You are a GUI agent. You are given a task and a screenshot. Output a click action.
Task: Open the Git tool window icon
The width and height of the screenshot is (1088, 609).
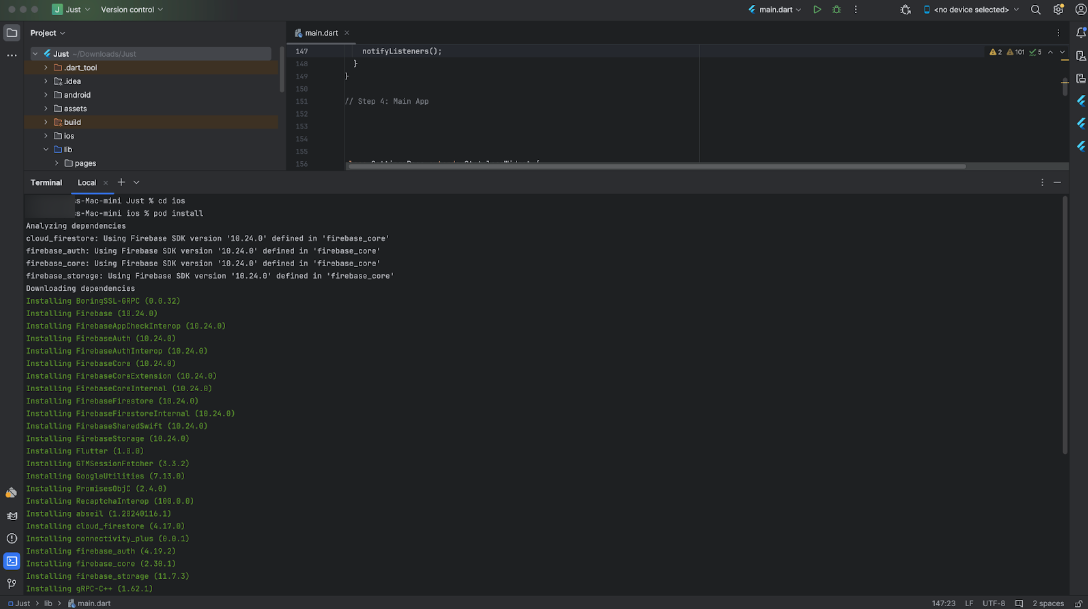pyautogui.click(x=11, y=583)
